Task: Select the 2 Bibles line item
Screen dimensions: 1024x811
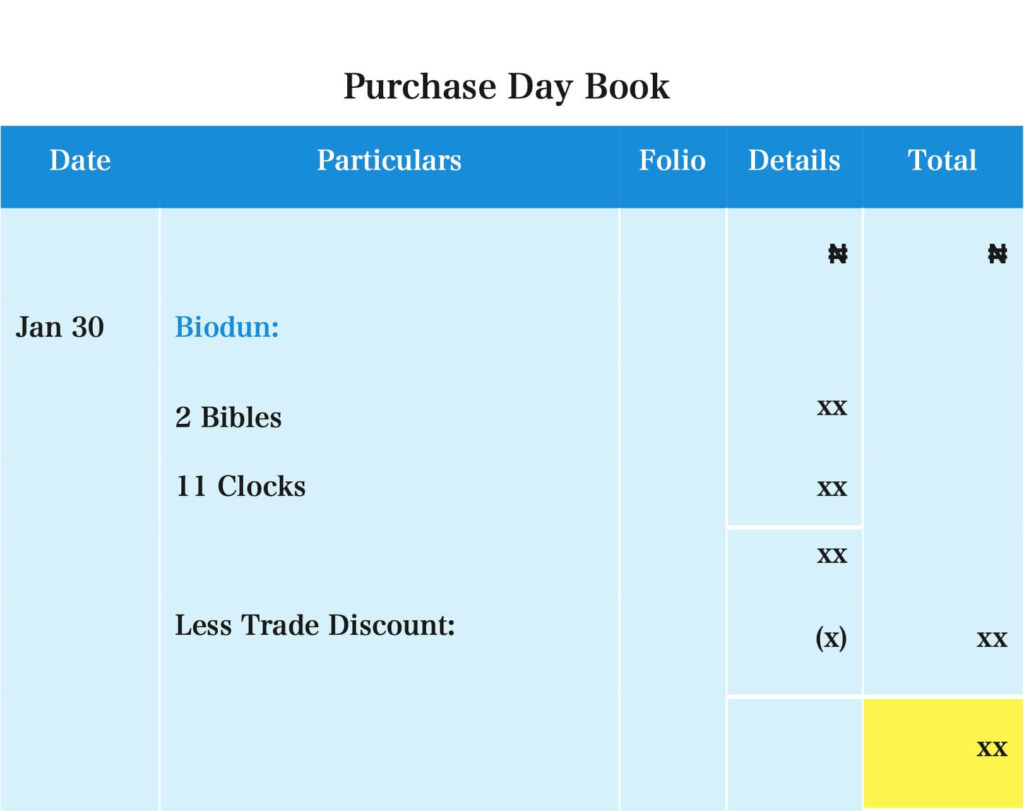Action: [228, 418]
